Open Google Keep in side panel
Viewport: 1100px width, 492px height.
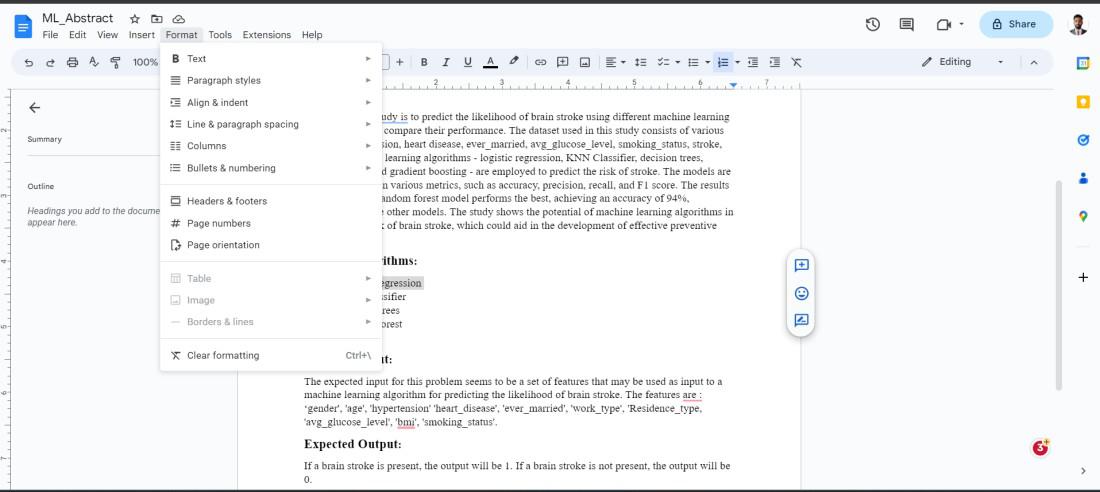click(1083, 102)
